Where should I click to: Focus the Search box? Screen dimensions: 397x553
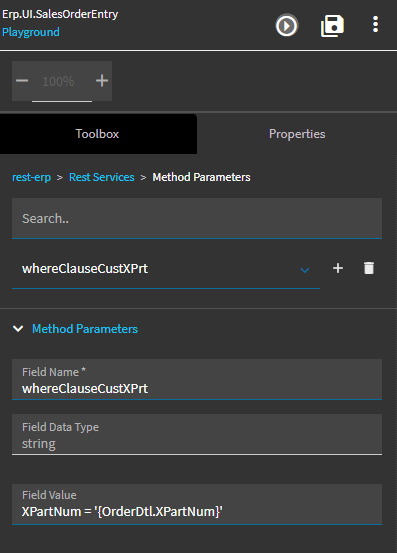(x=197, y=218)
